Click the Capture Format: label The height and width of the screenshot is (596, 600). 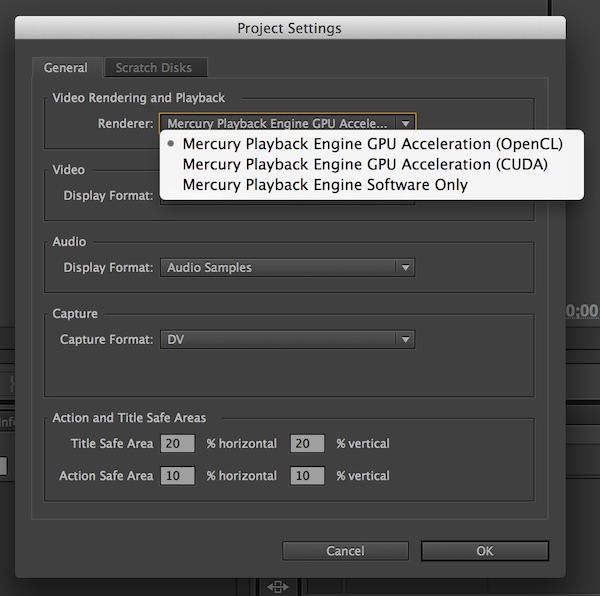tap(106, 339)
